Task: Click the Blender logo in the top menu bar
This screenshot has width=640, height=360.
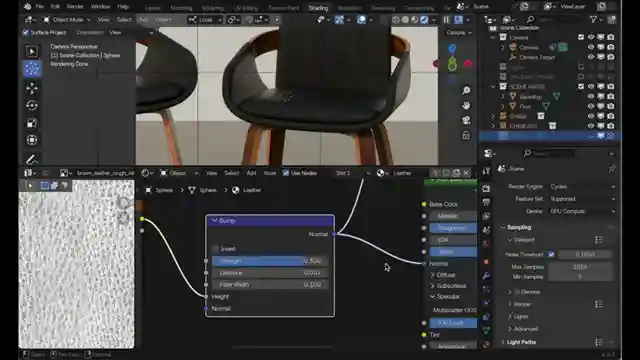Action: 27,7
